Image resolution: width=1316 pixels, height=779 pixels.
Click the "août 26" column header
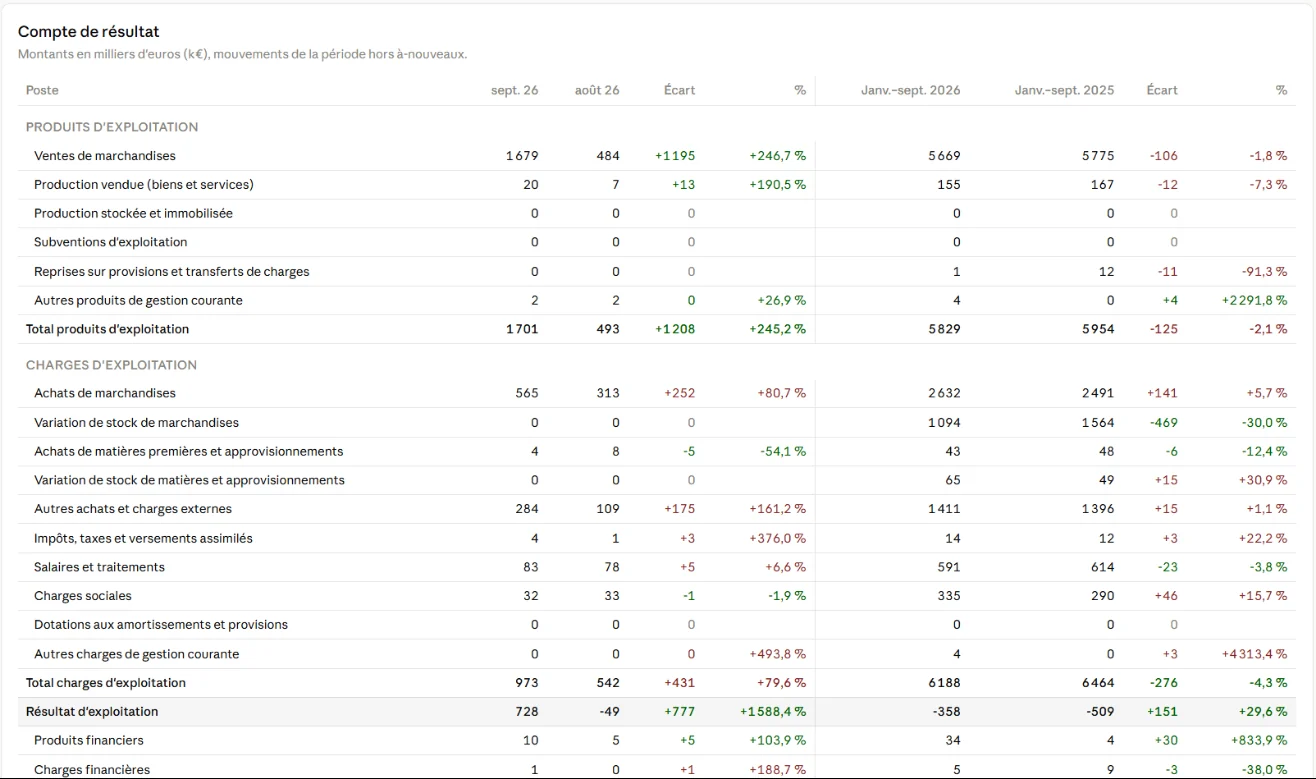[x=597, y=90]
